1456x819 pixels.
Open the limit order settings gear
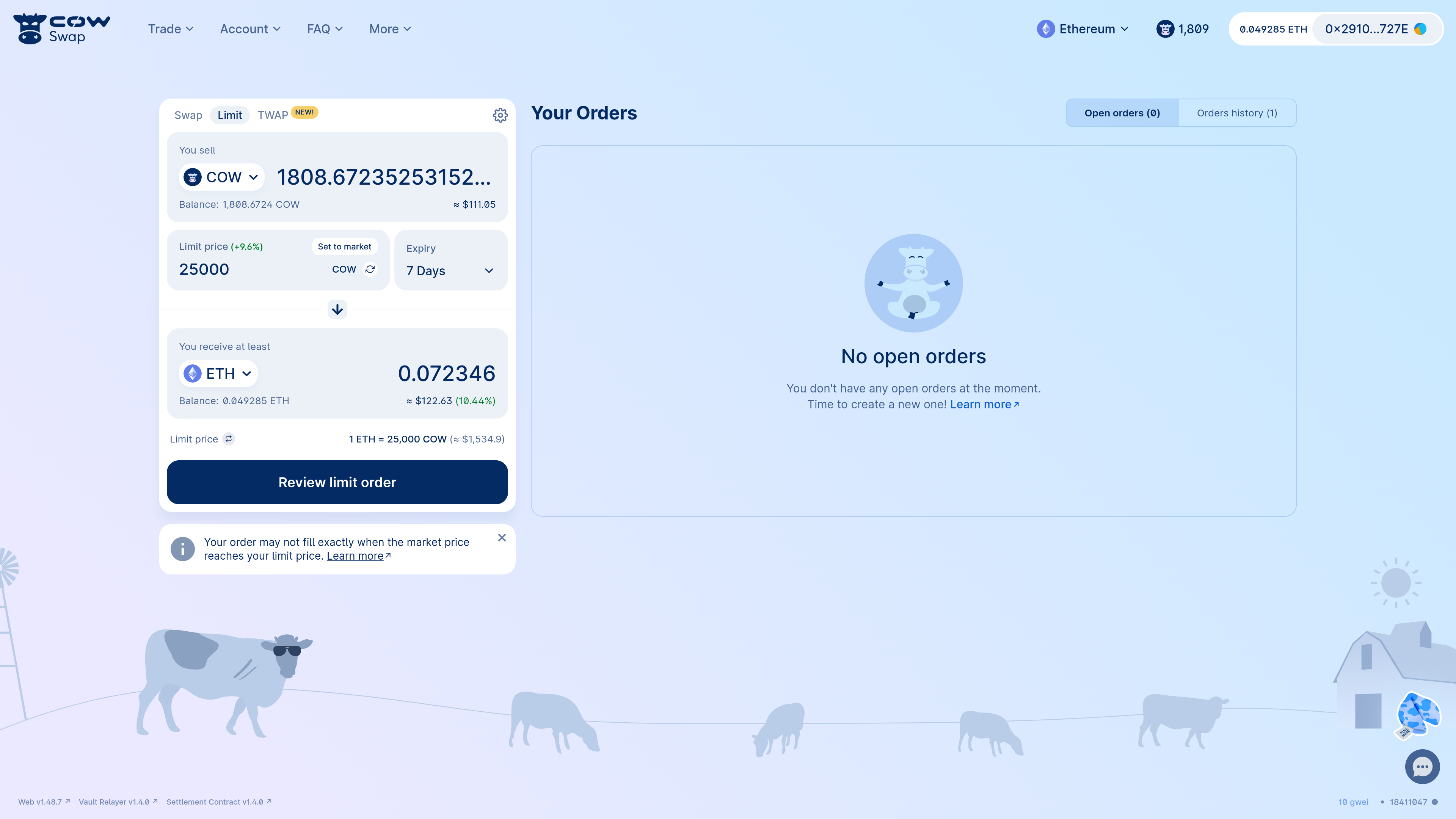500,115
